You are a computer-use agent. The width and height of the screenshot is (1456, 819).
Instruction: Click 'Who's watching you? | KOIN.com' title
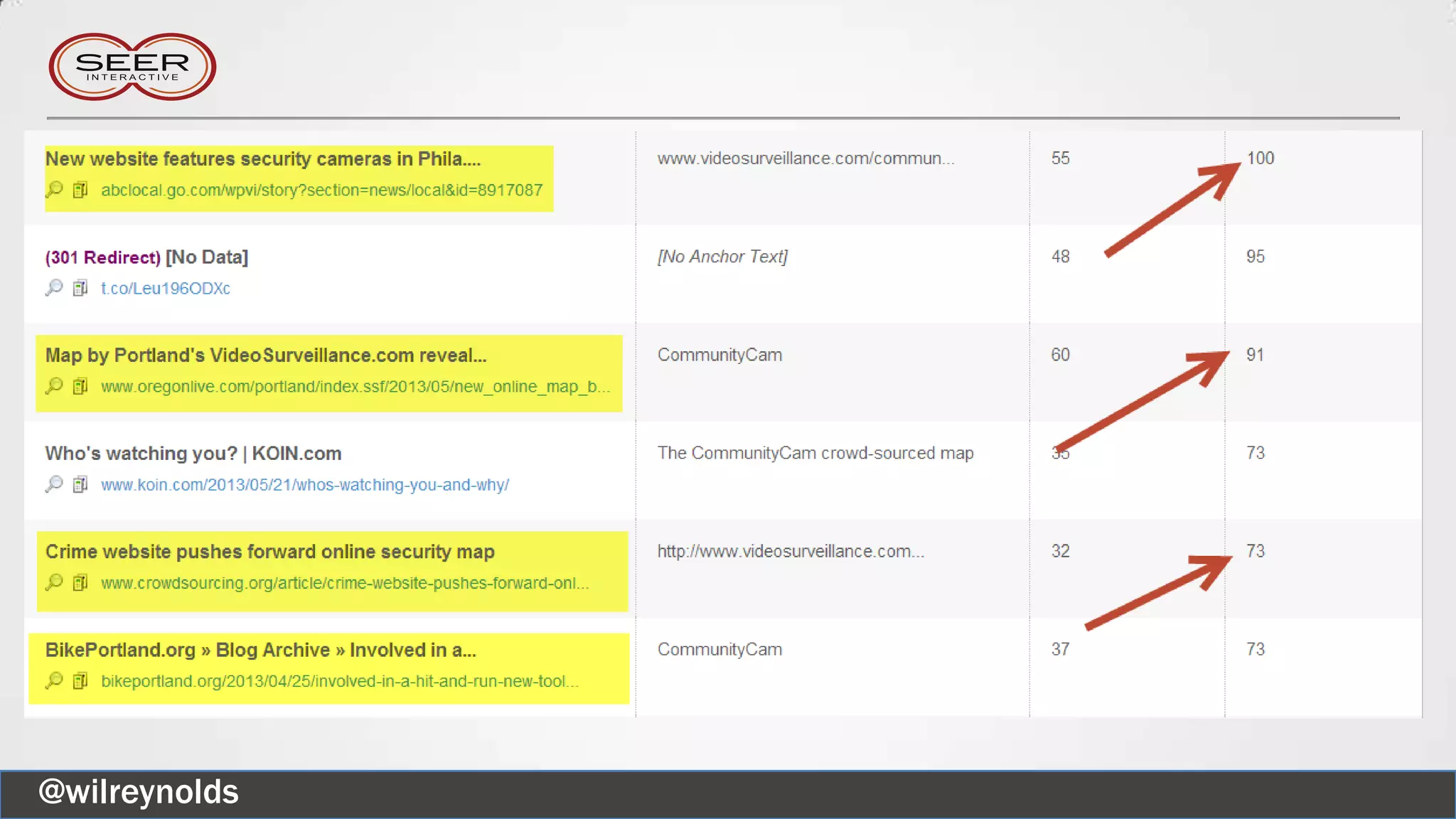(193, 454)
